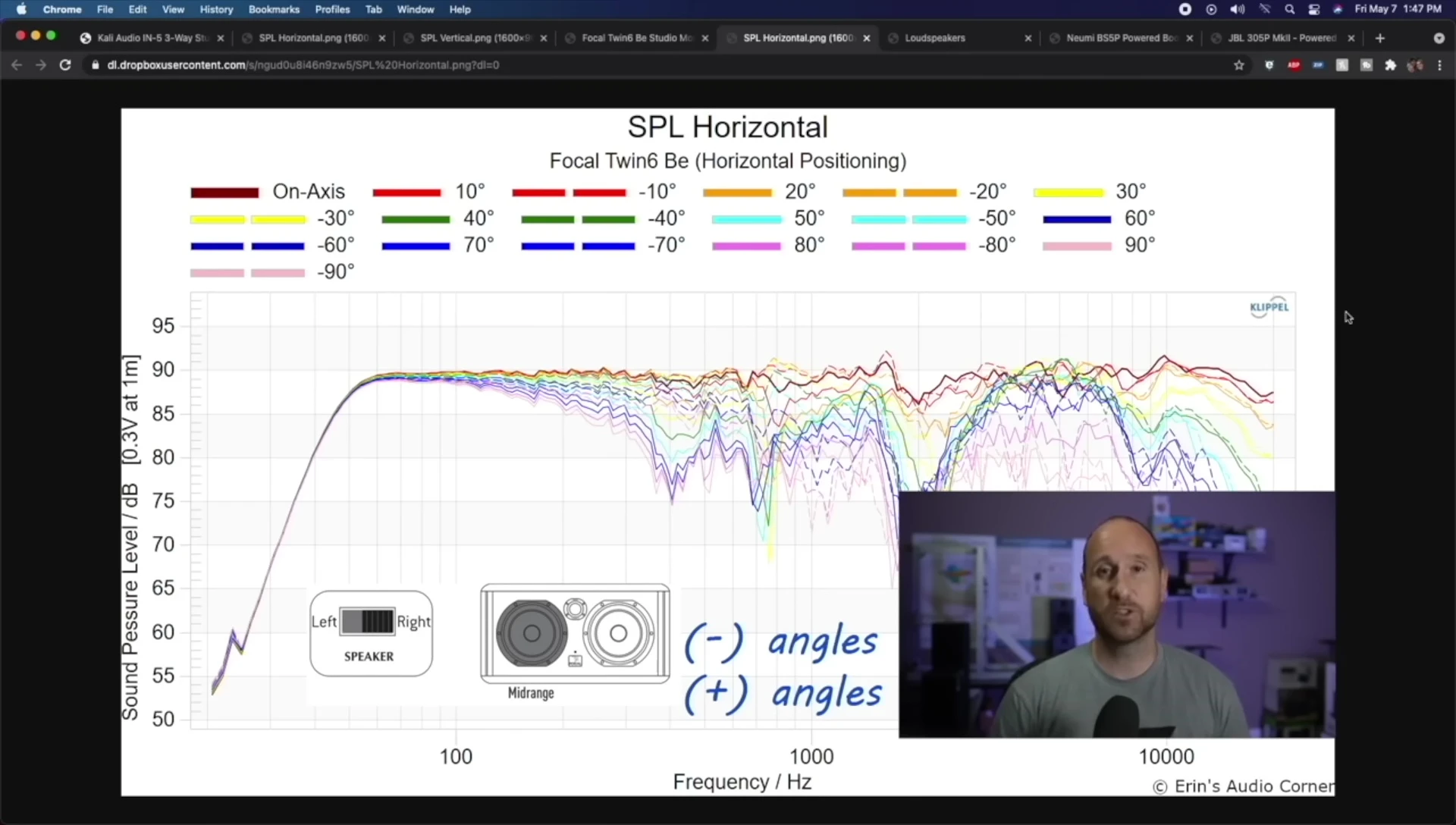The image size is (1456, 825).
Task: Close the SPL Vertical.png tab
Action: pos(544,38)
